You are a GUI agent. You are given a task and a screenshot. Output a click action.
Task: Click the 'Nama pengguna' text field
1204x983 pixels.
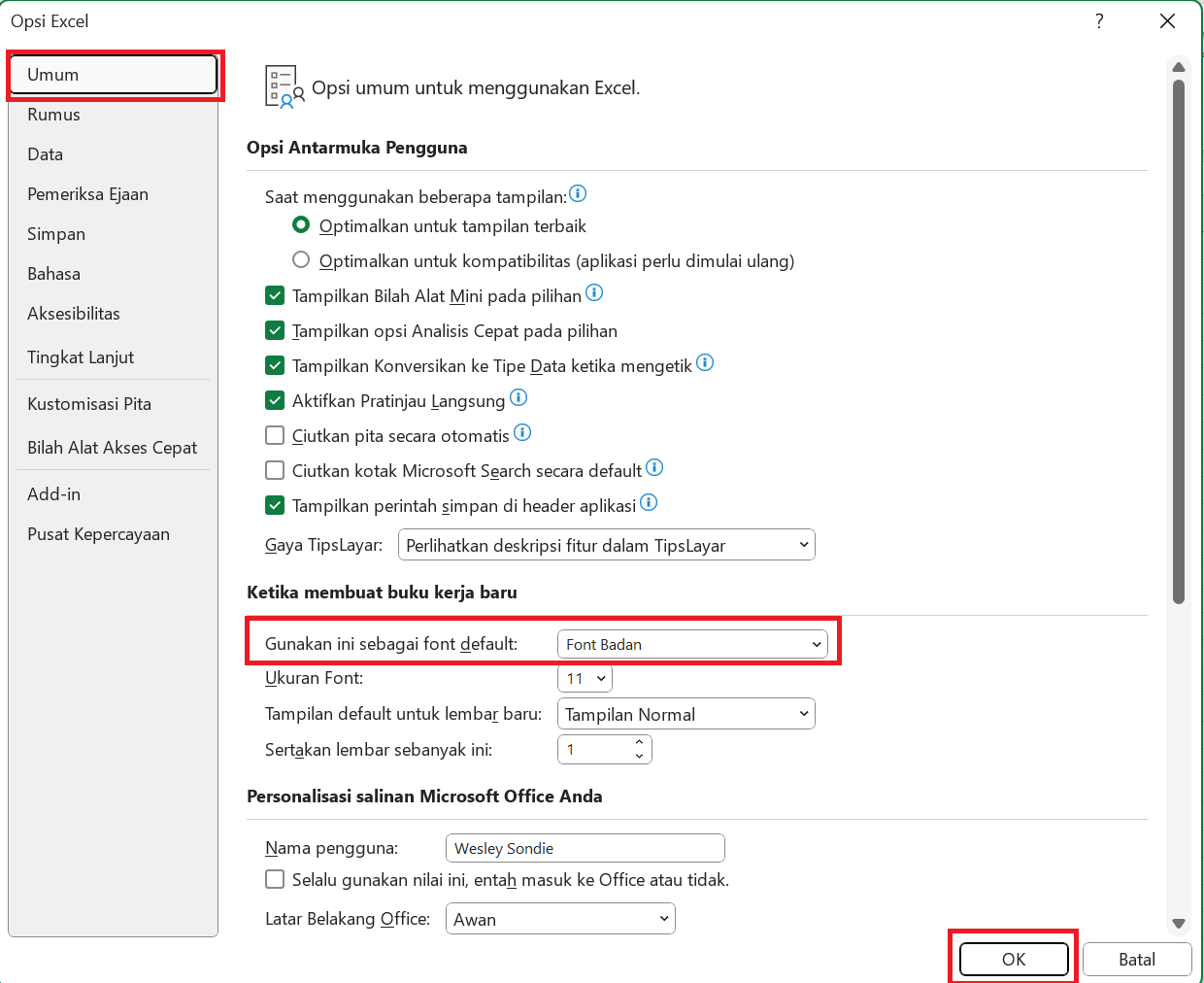(x=585, y=848)
